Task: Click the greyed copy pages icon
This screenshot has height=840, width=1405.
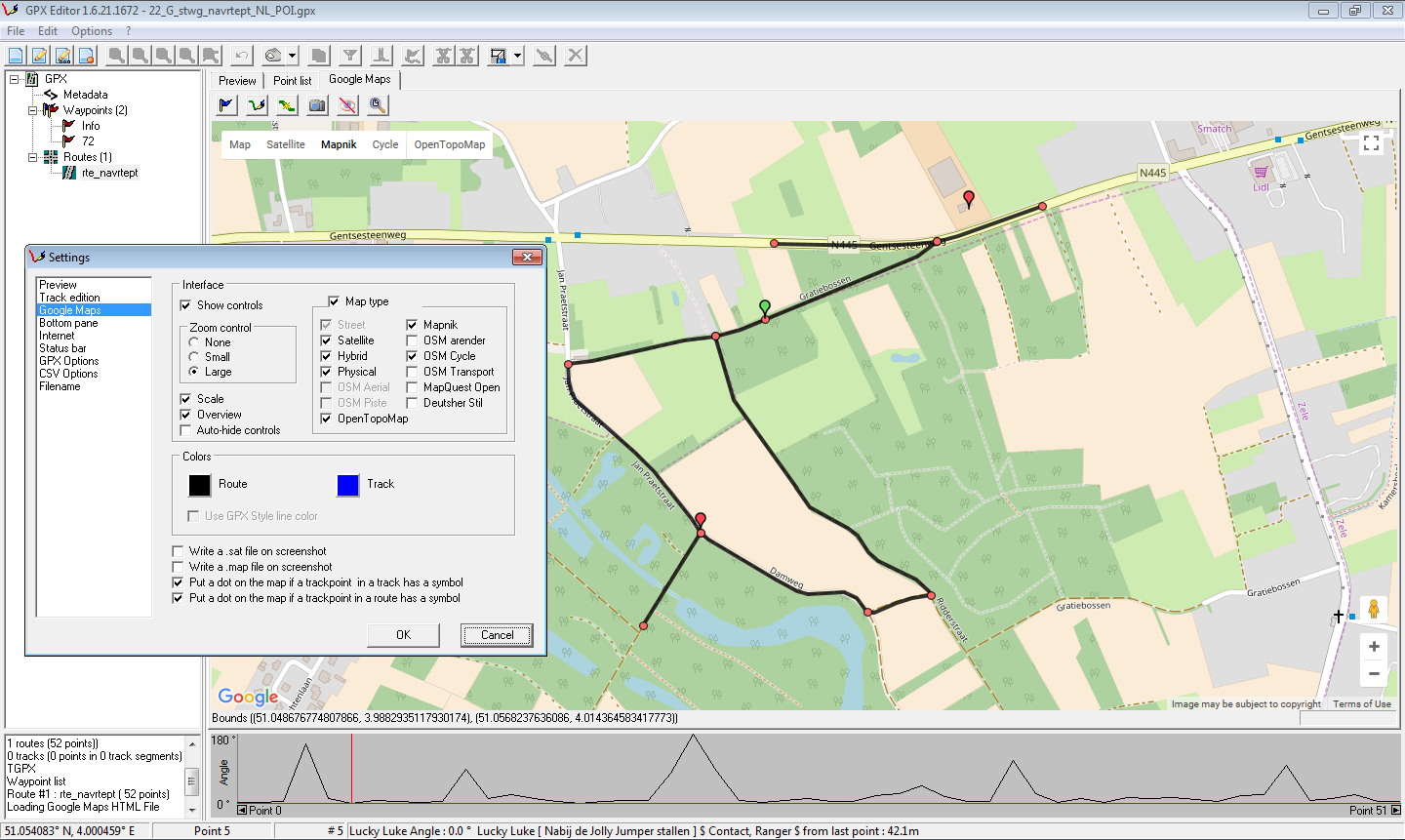Action: [x=318, y=56]
